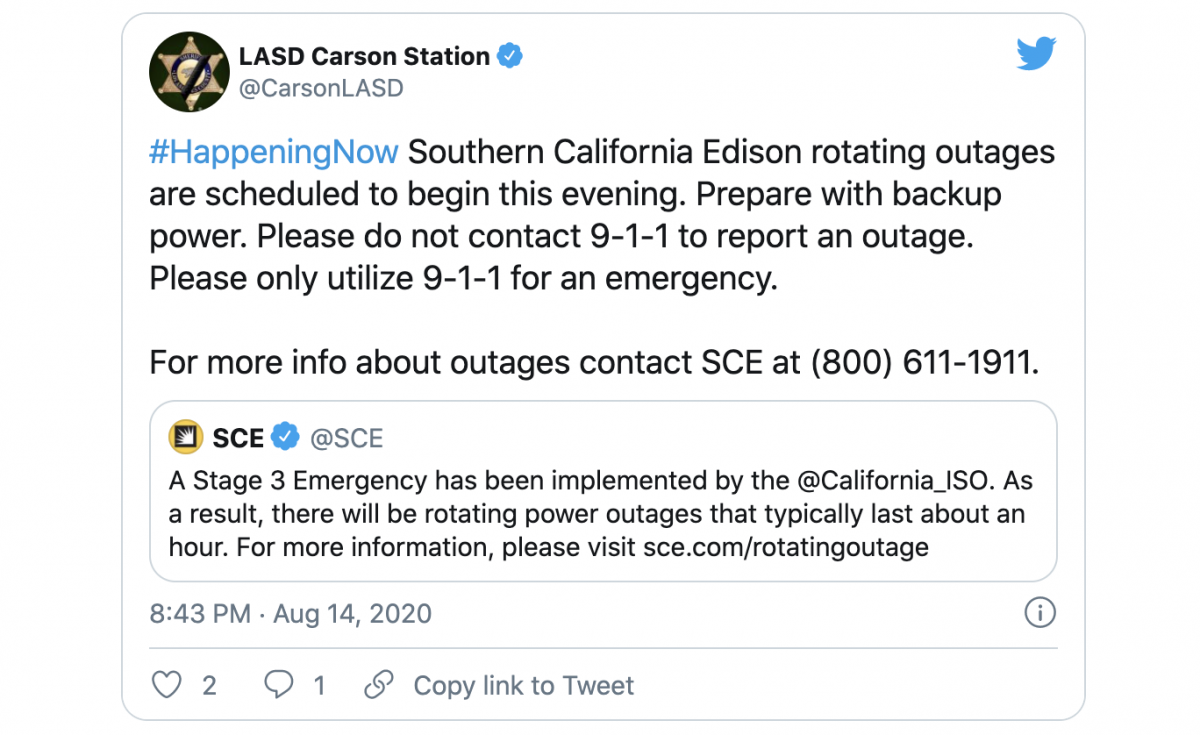The width and height of the screenshot is (1200, 735).
Task: Click the Twitter bird logo
Action: (x=1036, y=54)
